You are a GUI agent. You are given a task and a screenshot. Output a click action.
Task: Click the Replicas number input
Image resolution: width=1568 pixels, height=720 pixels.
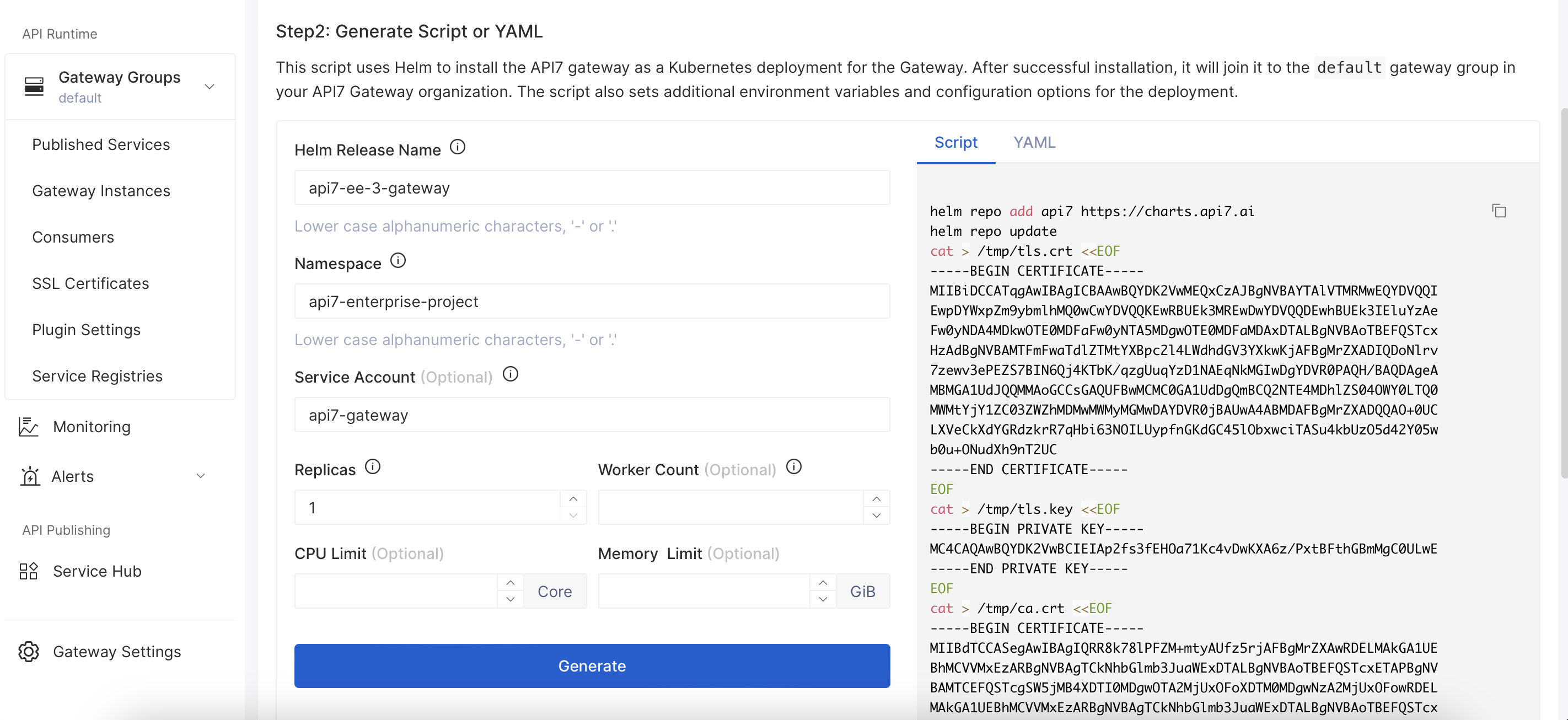tap(427, 507)
